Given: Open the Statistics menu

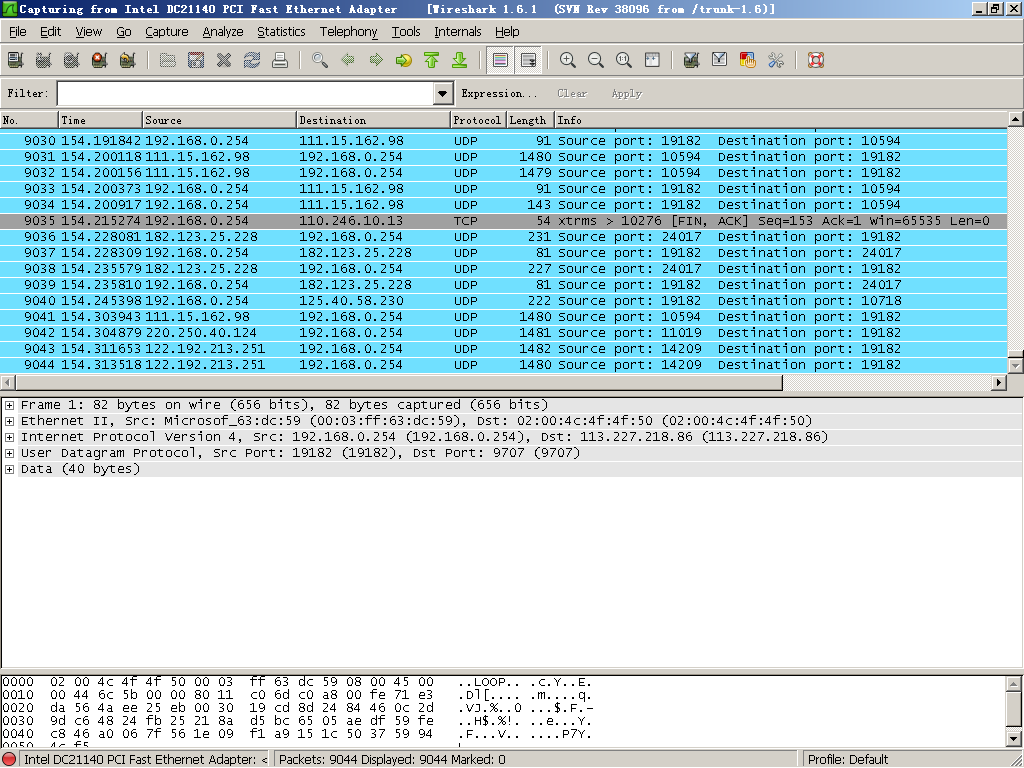Looking at the screenshot, I should pyautogui.click(x=281, y=31).
